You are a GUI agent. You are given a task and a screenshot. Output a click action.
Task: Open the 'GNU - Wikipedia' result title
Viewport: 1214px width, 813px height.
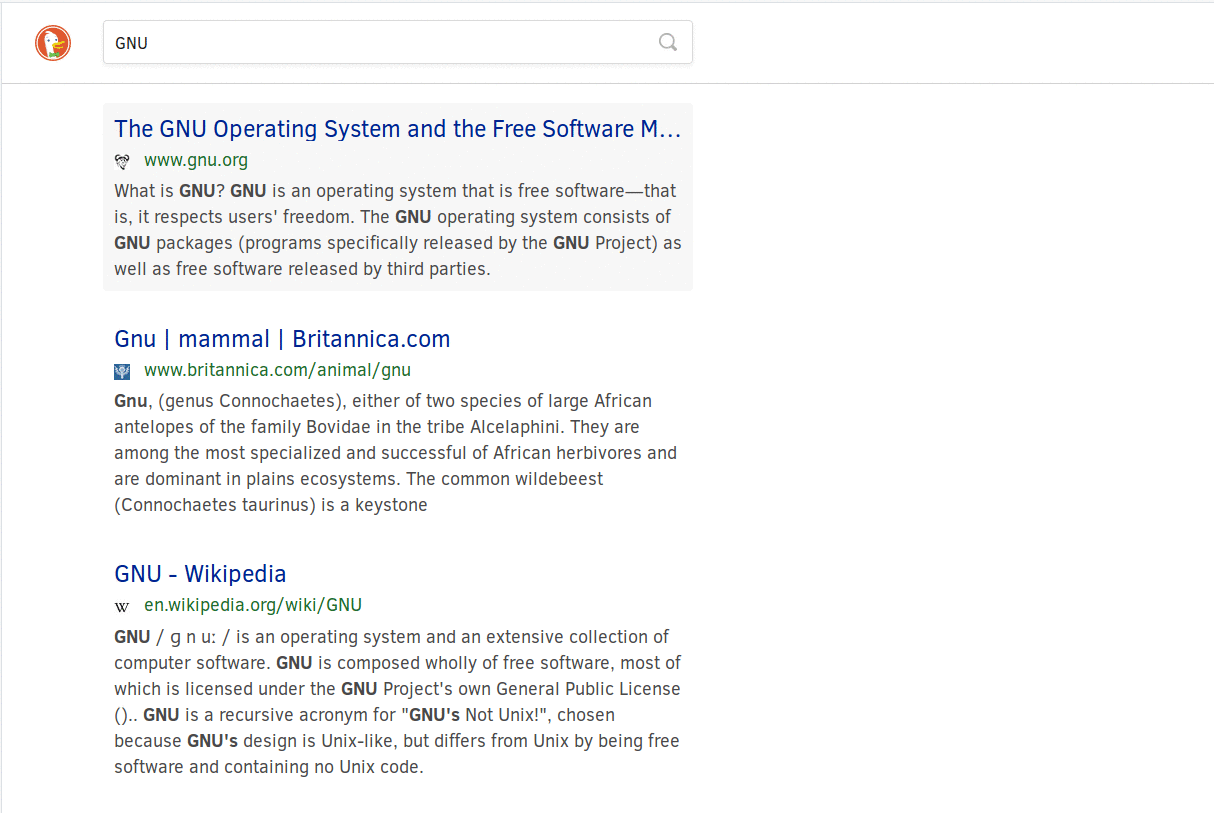pos(200,574)
